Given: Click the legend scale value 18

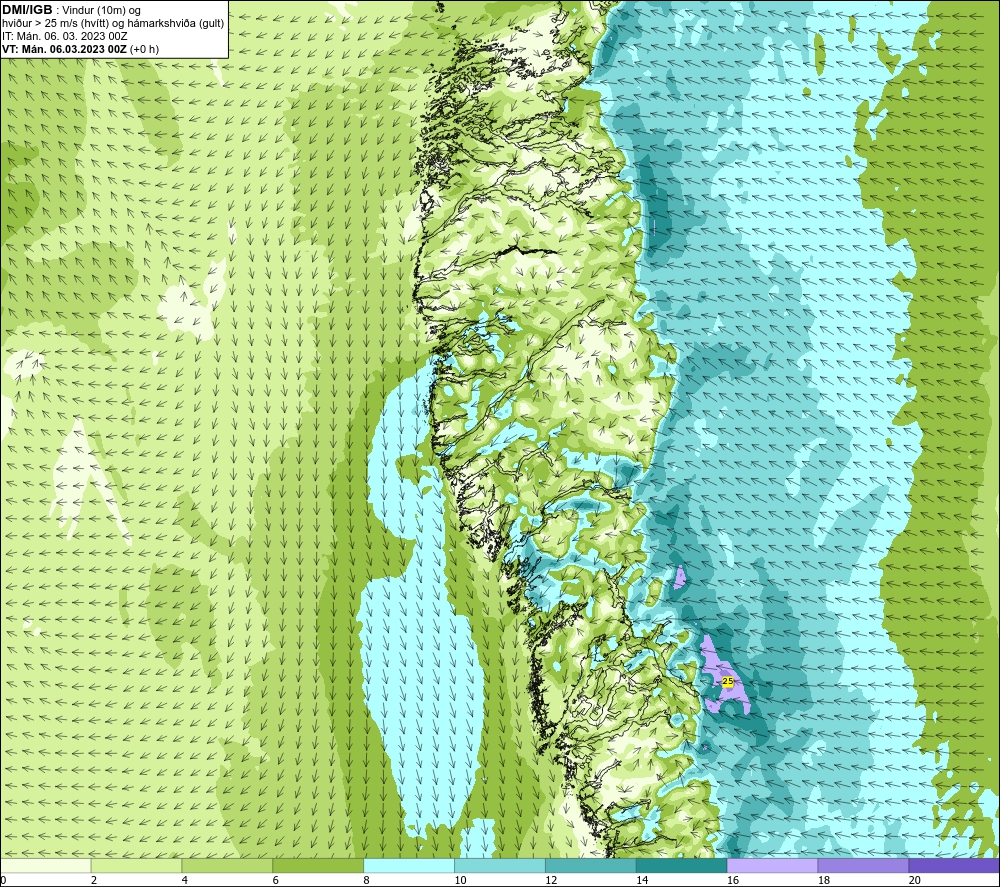Looking at the screenshot, I should tap(823, 880).
